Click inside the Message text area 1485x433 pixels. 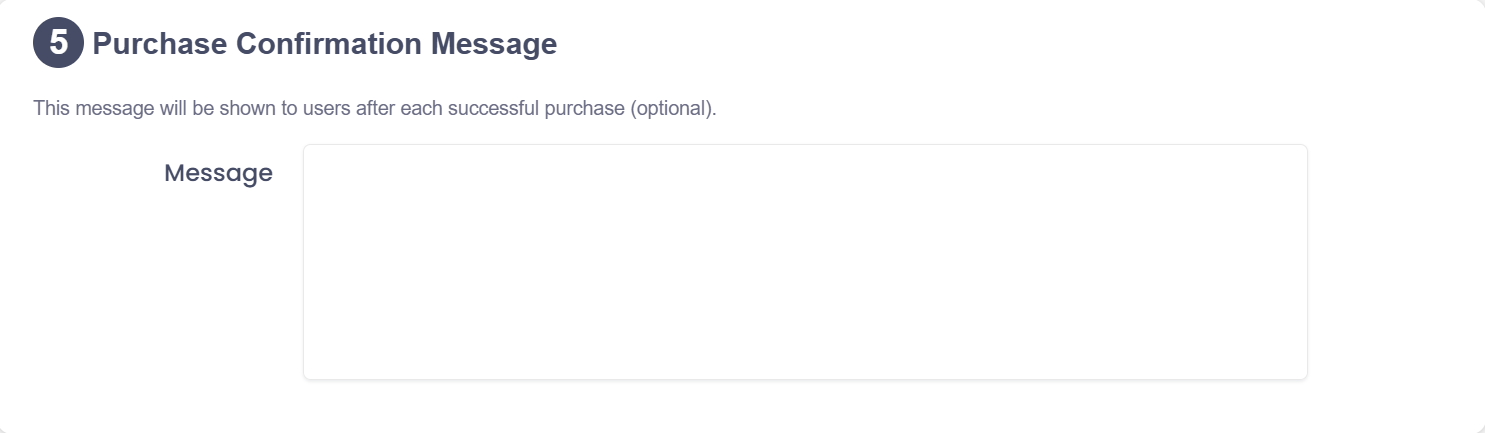pyautogui.click(x=805, y=262)
